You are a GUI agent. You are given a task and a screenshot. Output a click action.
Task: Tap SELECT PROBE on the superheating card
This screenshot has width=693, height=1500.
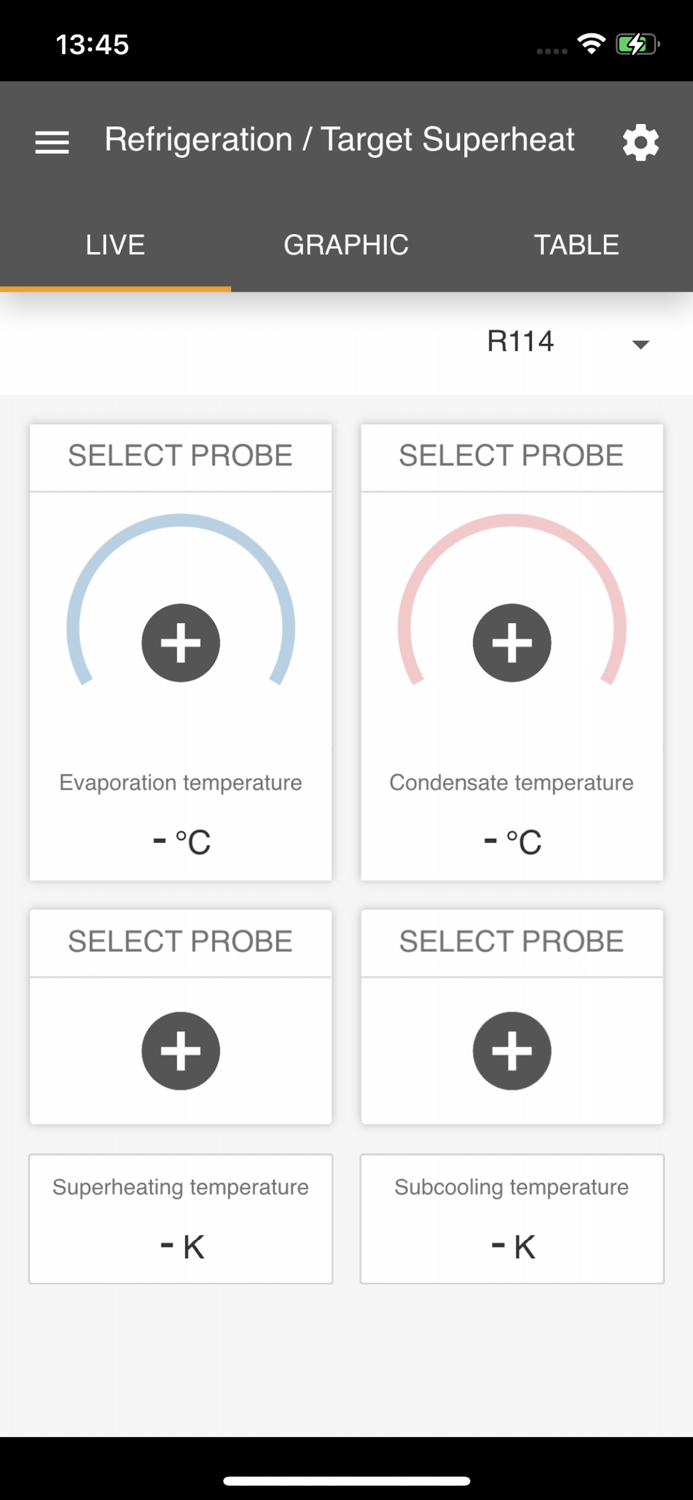pos(180,941)
